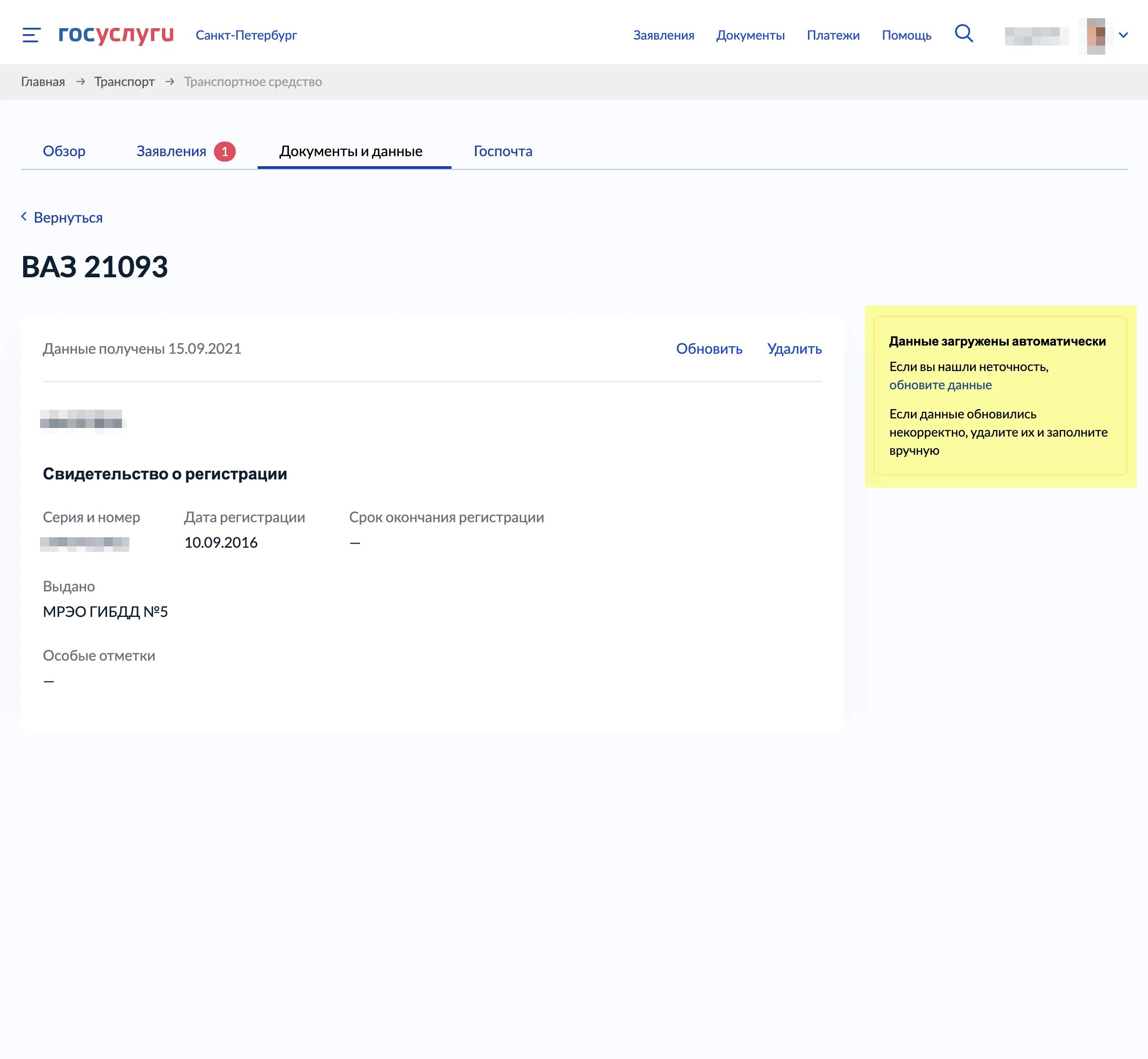Open Помощь in the top navigation
1148x1059 pixels.
906,36
